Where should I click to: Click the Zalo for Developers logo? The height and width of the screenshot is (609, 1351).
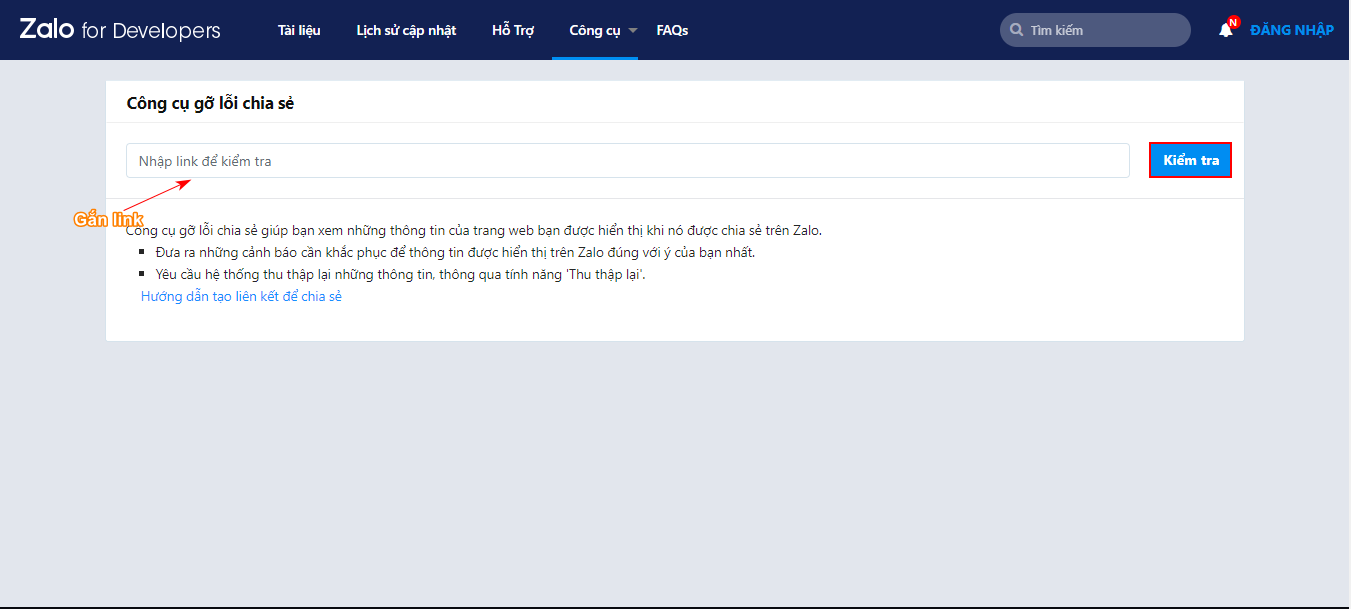click(x=120, y=30)
